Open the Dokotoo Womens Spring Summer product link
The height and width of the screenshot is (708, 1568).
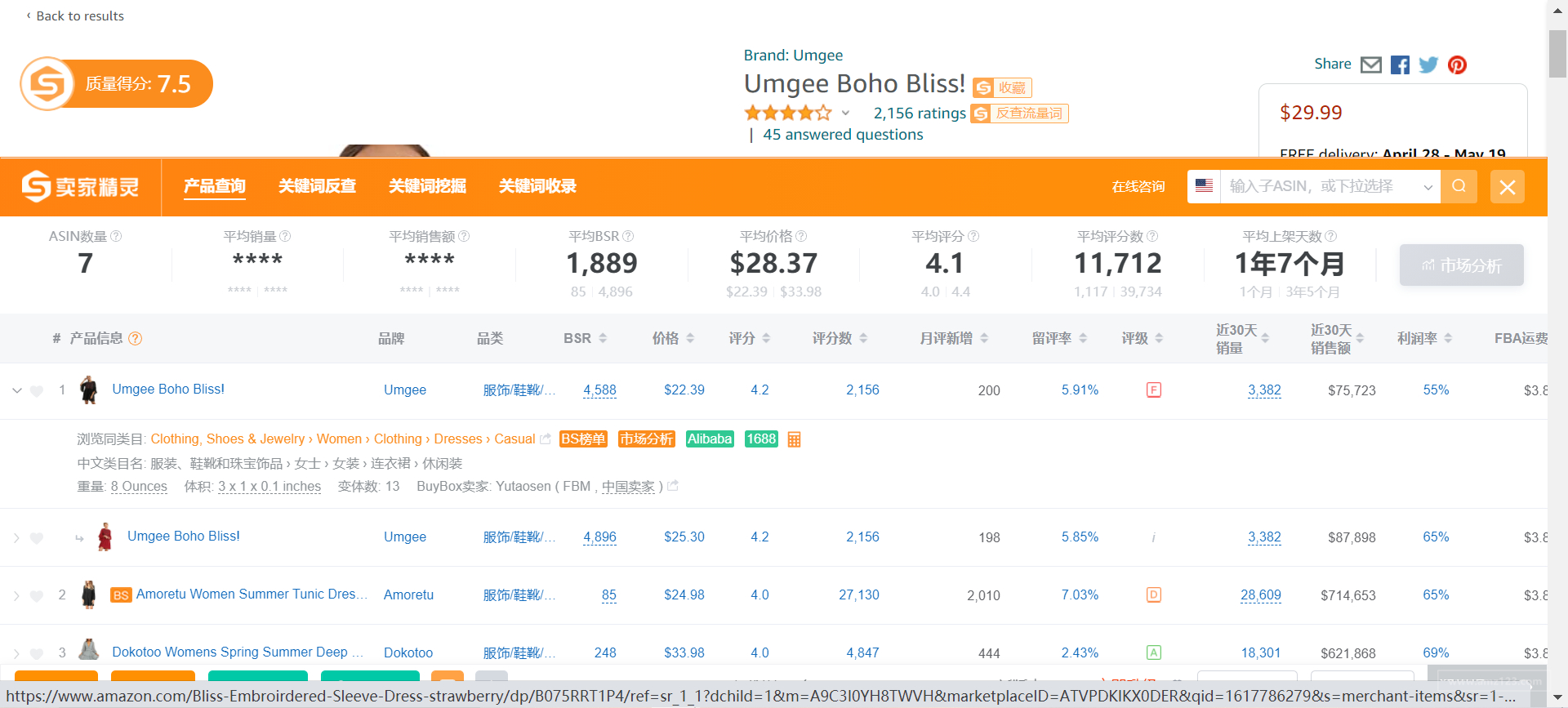tap(238, 652)
